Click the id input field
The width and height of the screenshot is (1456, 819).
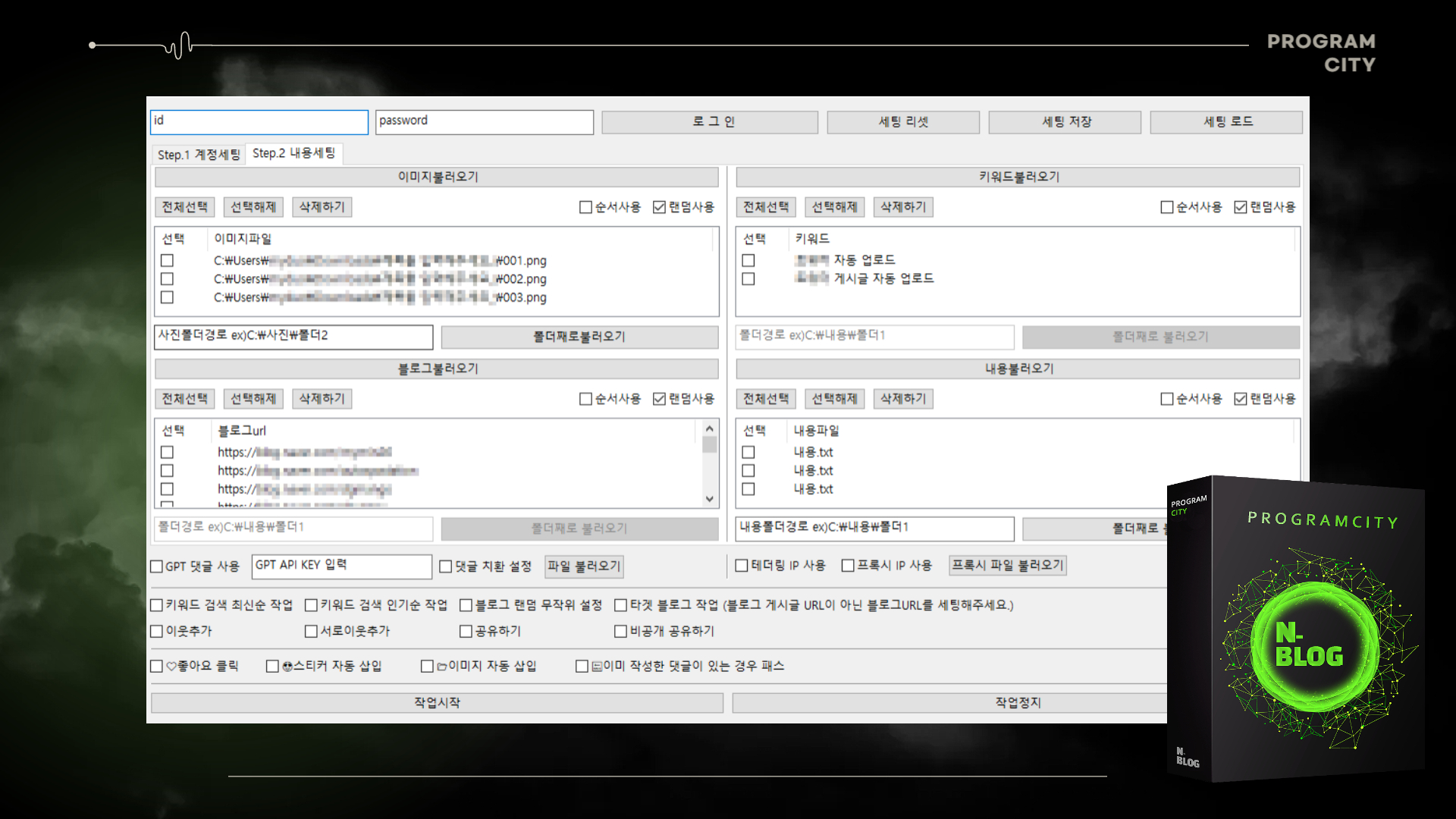tap(259, 121)
